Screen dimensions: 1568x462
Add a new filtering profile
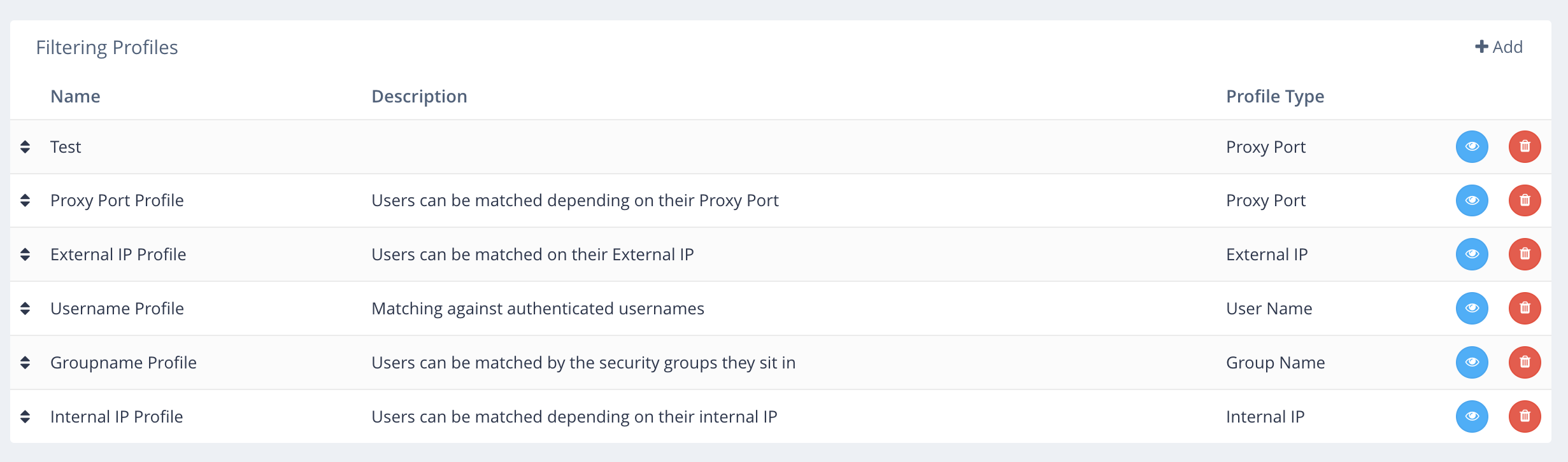1499,47
